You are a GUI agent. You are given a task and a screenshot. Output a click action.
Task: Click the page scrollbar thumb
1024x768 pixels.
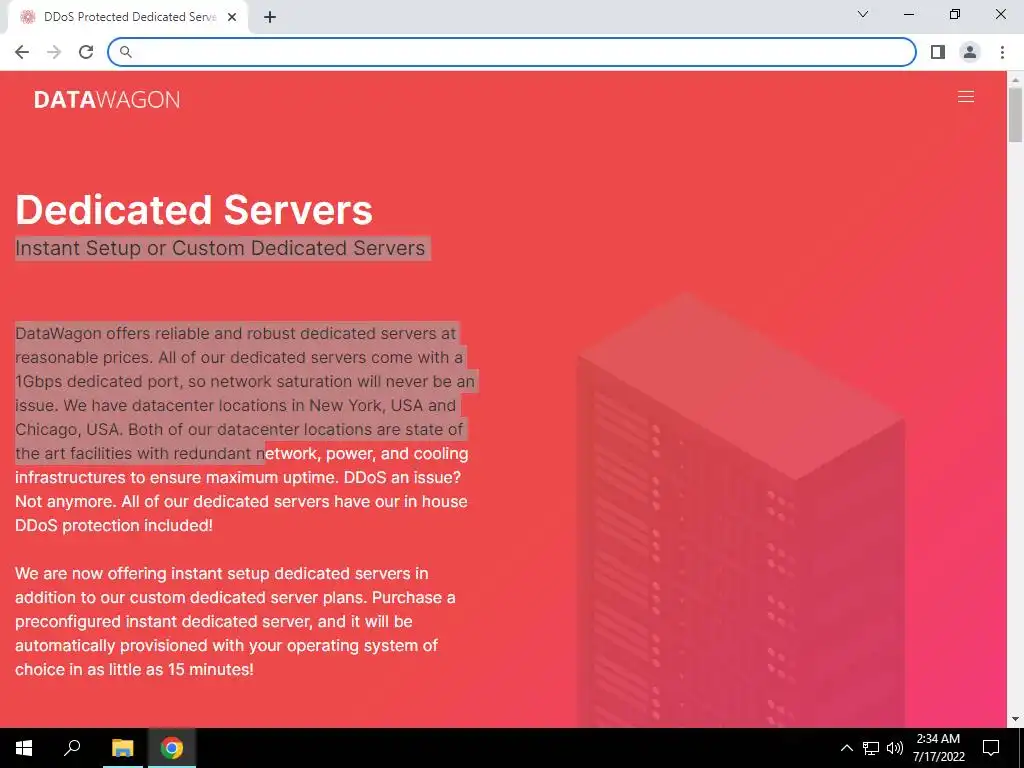pos(1015,114)
